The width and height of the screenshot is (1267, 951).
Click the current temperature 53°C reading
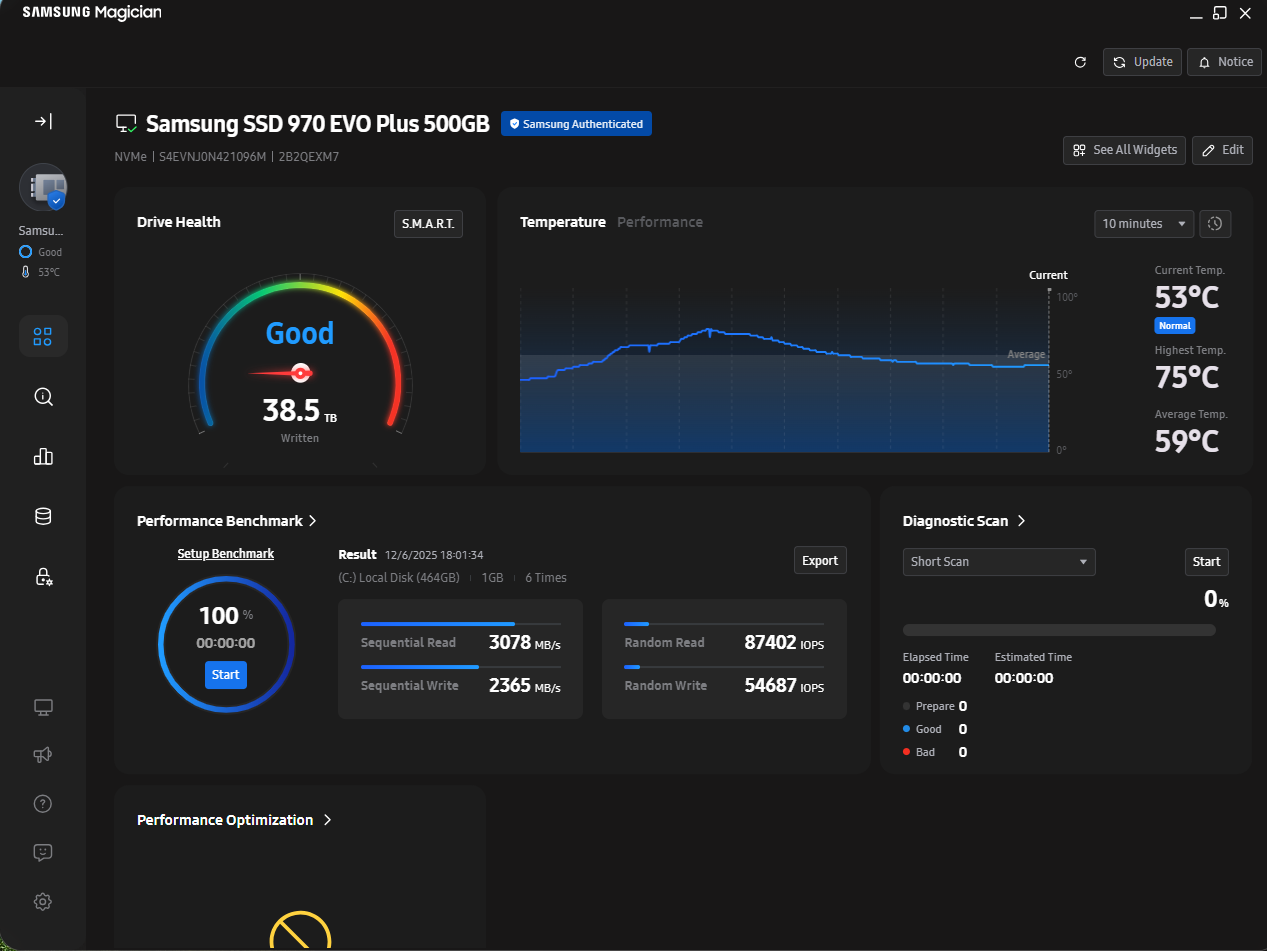[x=1187, y=298]
